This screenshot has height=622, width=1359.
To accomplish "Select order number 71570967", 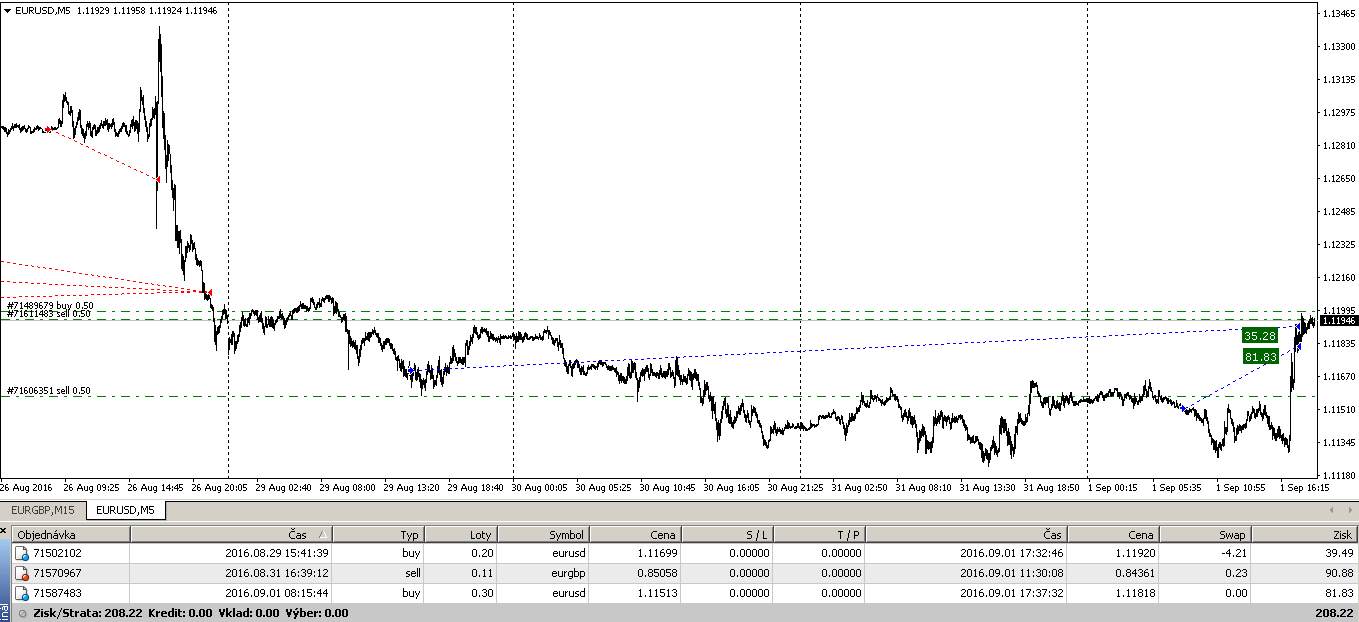I will click(58, 573).
